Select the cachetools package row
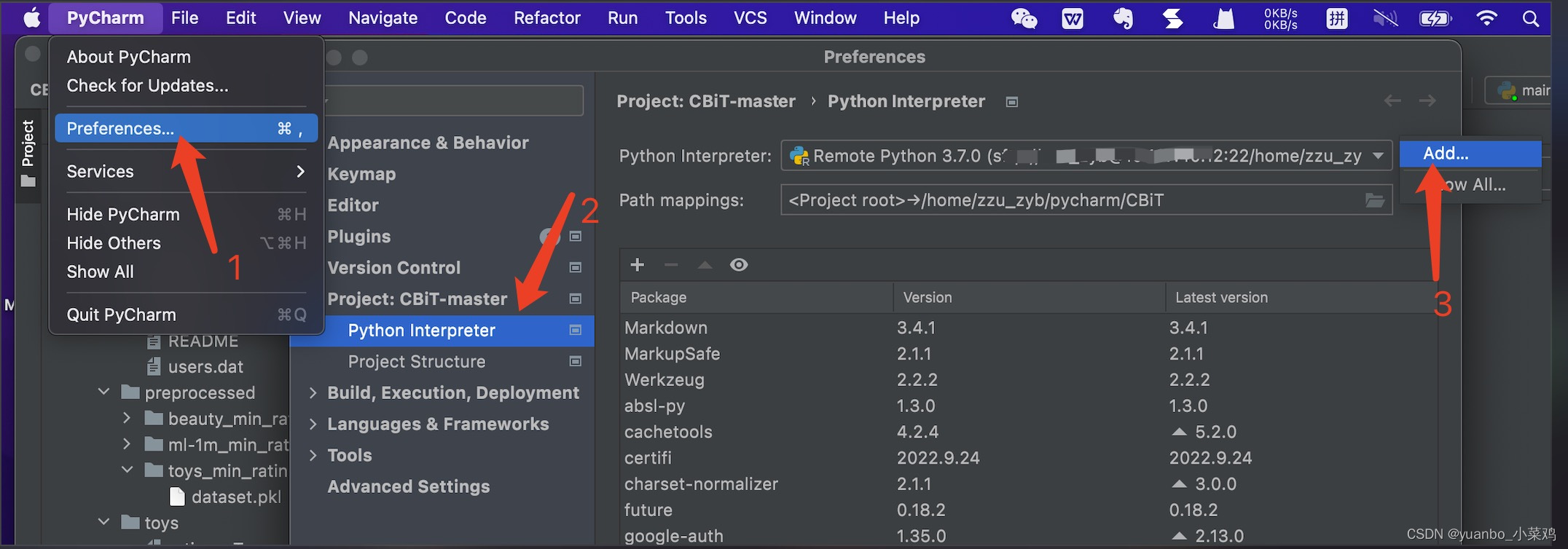The width and height of the screenshot is (1568, 549). tap(1029, 433)
